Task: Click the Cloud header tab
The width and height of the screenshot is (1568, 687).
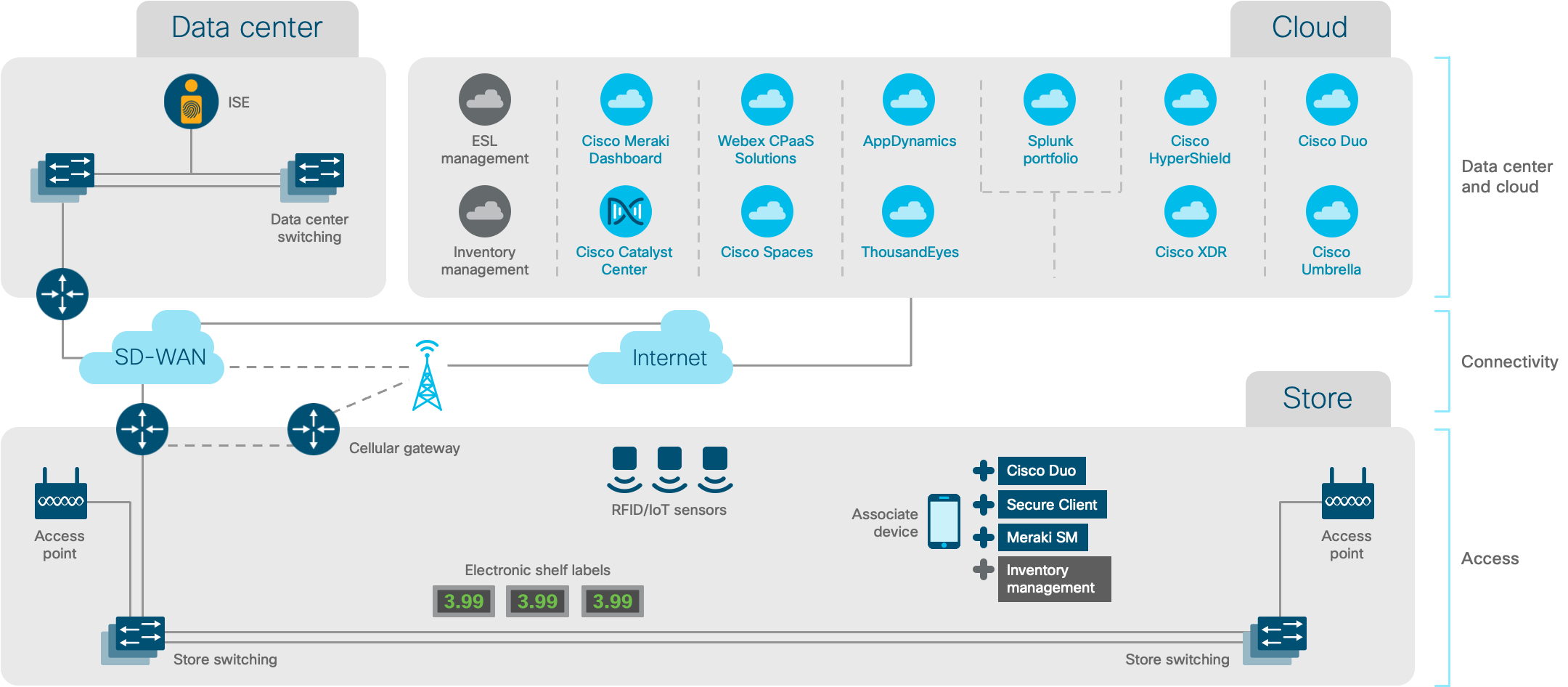Action: point(1310,29)
